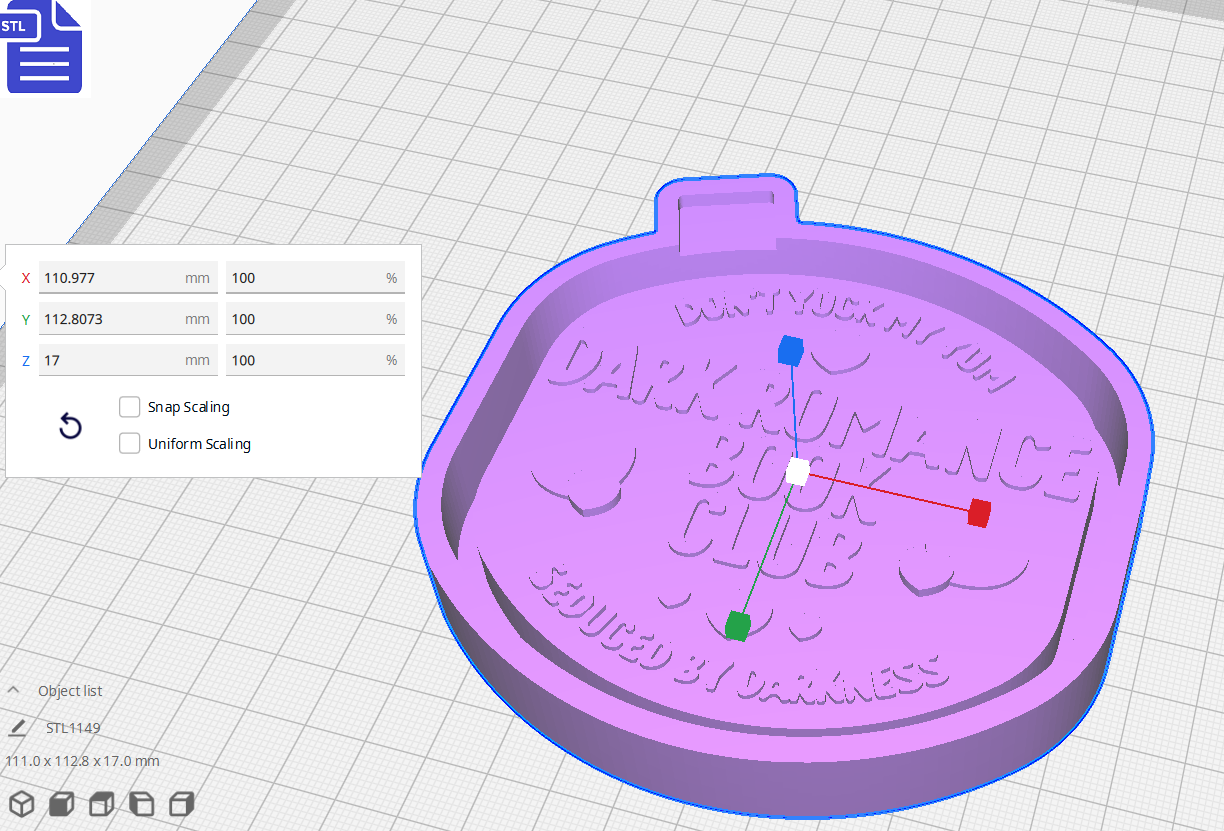Click the red X-axis scale handle

tap(977, 512)
